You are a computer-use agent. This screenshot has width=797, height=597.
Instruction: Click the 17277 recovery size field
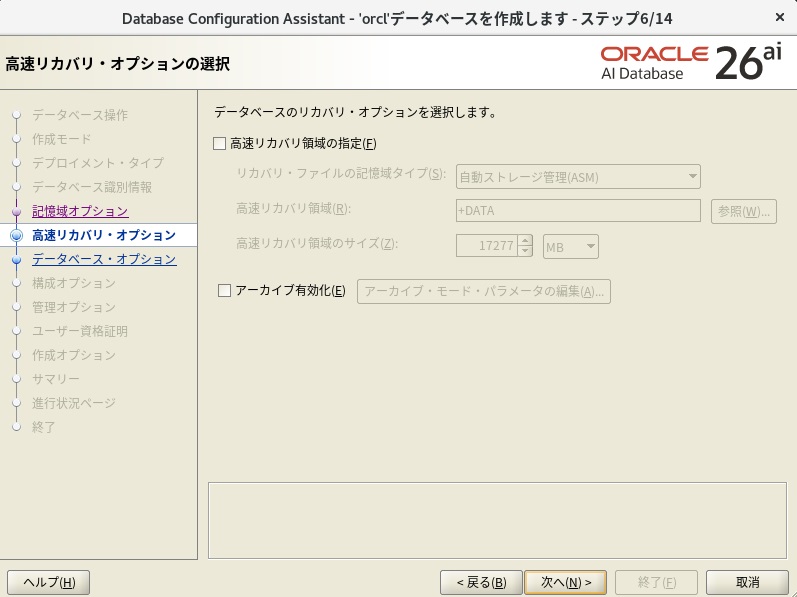pyautogui.click(x=487, y=246)
